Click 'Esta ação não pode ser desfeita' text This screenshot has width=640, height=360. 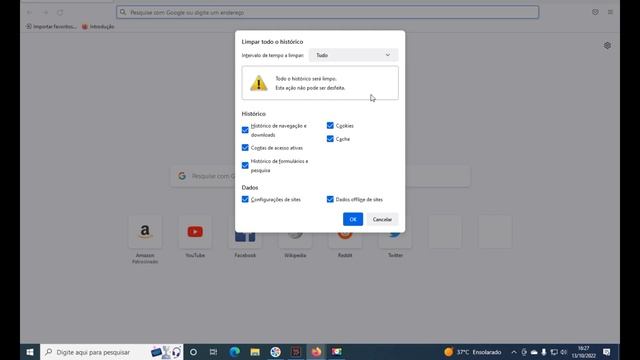[x=310, y=88]
